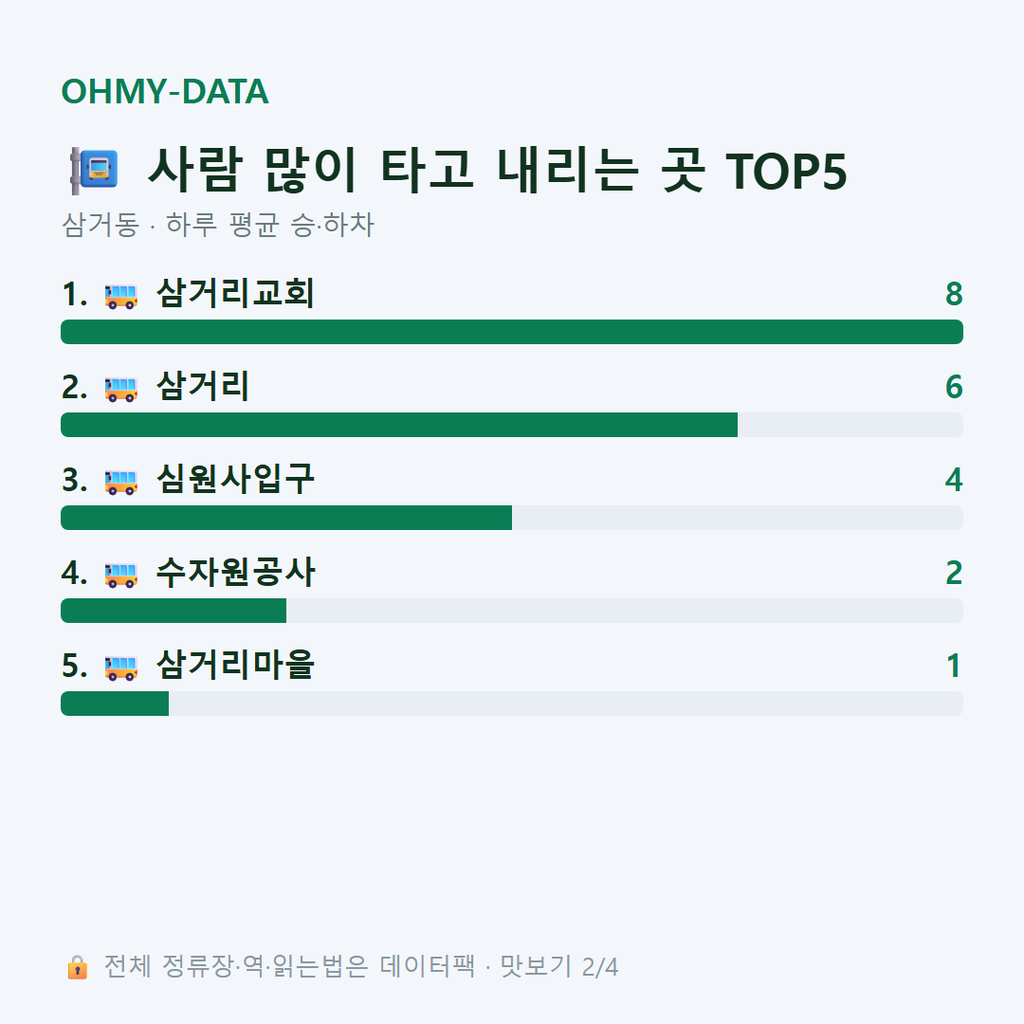Select the 삼거리마을 stop name

235,664
